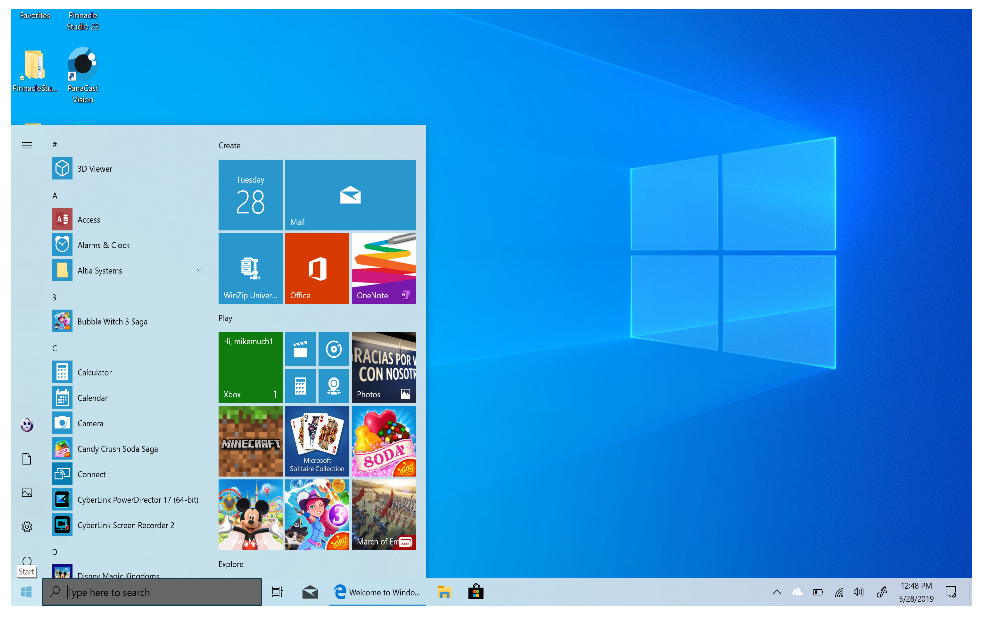The height and width of the screenshot is (617, 982).
Task: Open the Action Center notifications panel
Action: click(951, 592)
